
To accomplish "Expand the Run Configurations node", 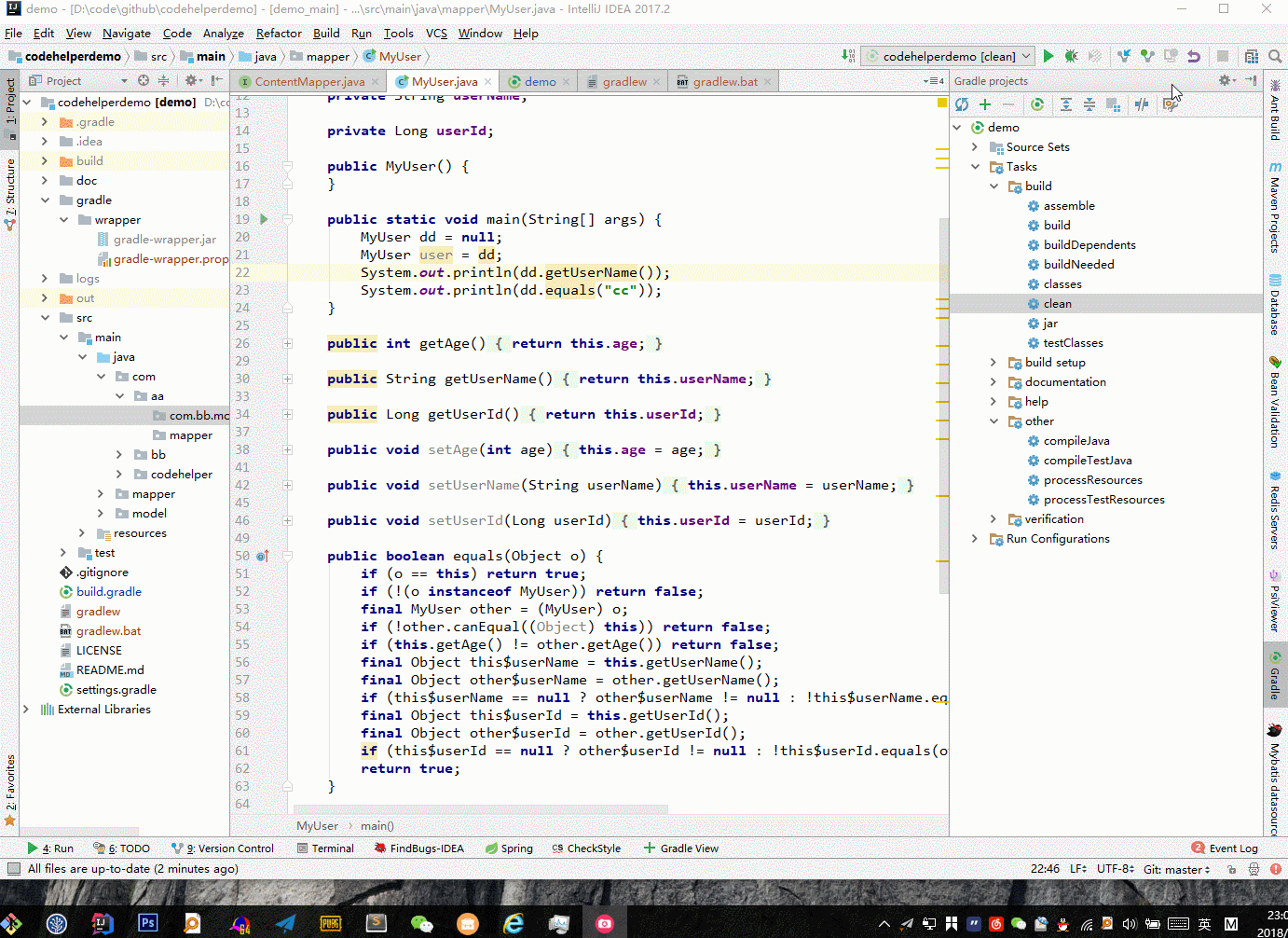I will (975, 539).
